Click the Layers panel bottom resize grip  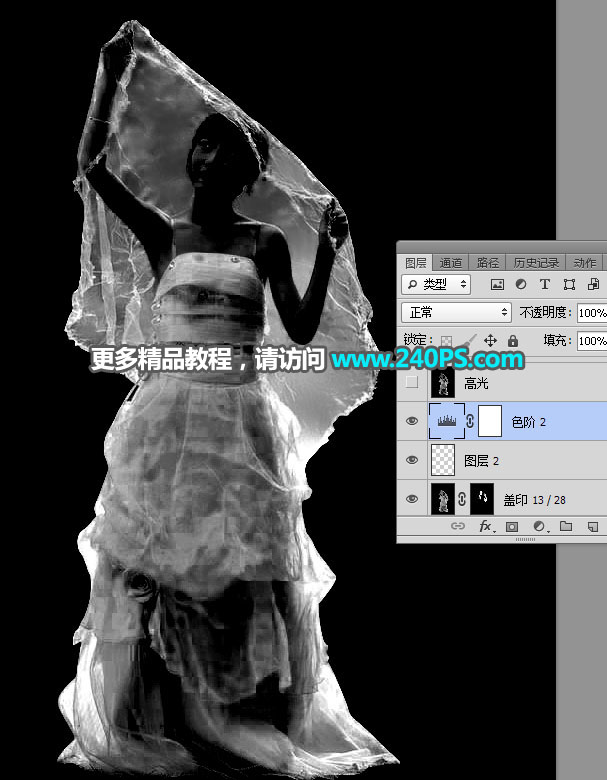tap(525, 539)
